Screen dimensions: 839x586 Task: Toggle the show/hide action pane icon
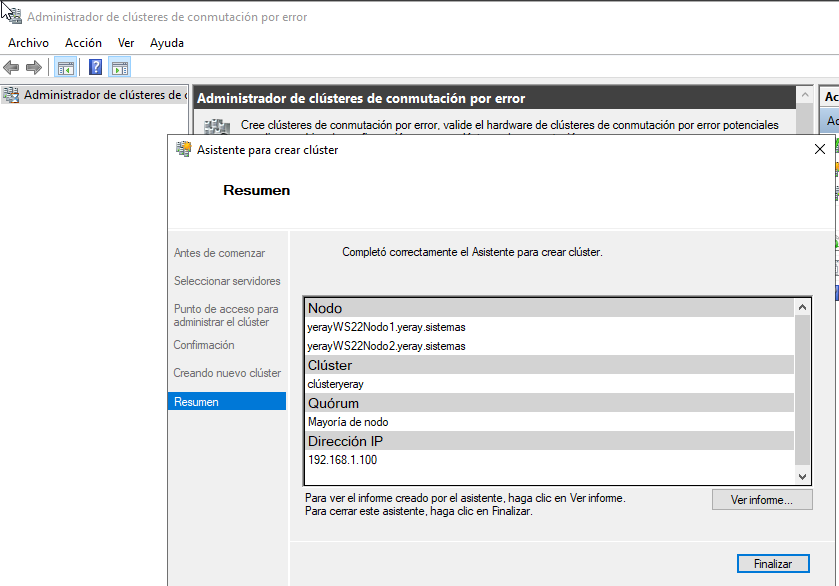(120, 67)
